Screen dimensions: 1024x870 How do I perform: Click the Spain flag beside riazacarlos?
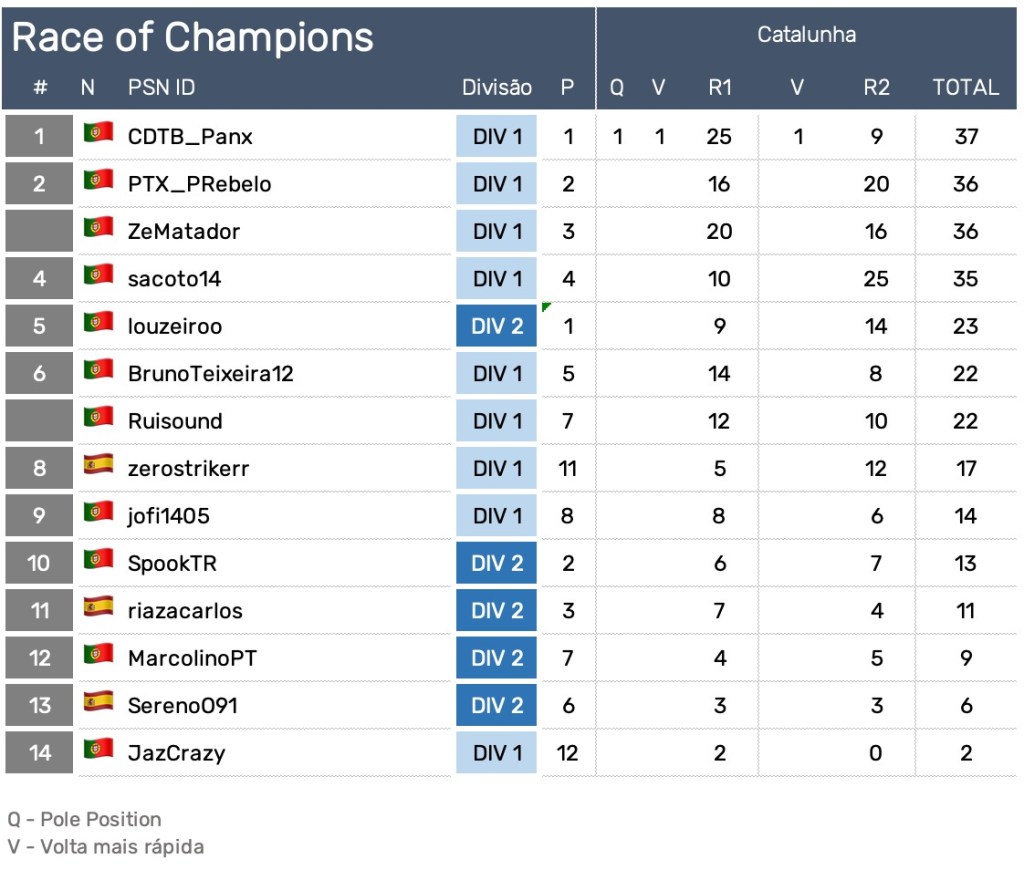tap(98, 606)
